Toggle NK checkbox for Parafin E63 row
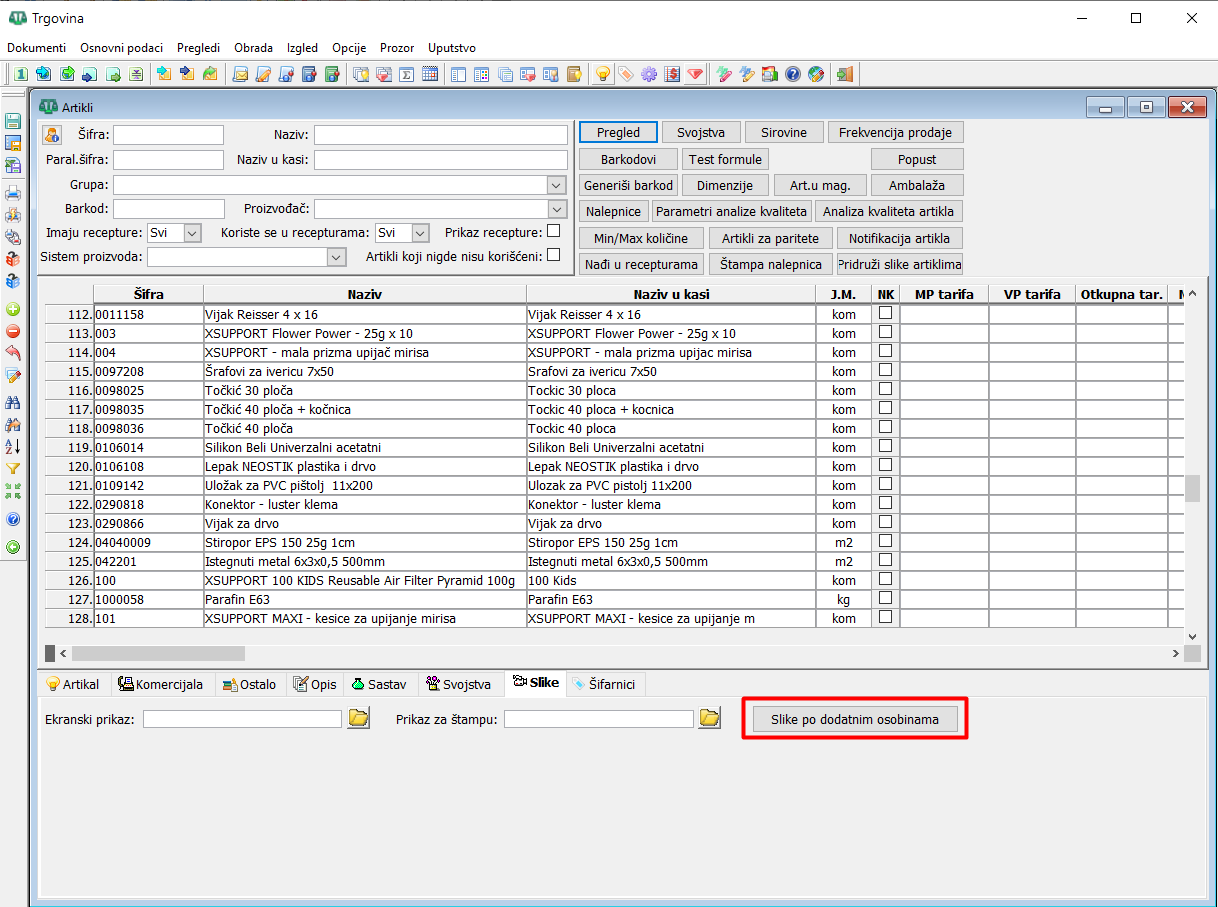The image size is (1218, 907). coord(885,599)
